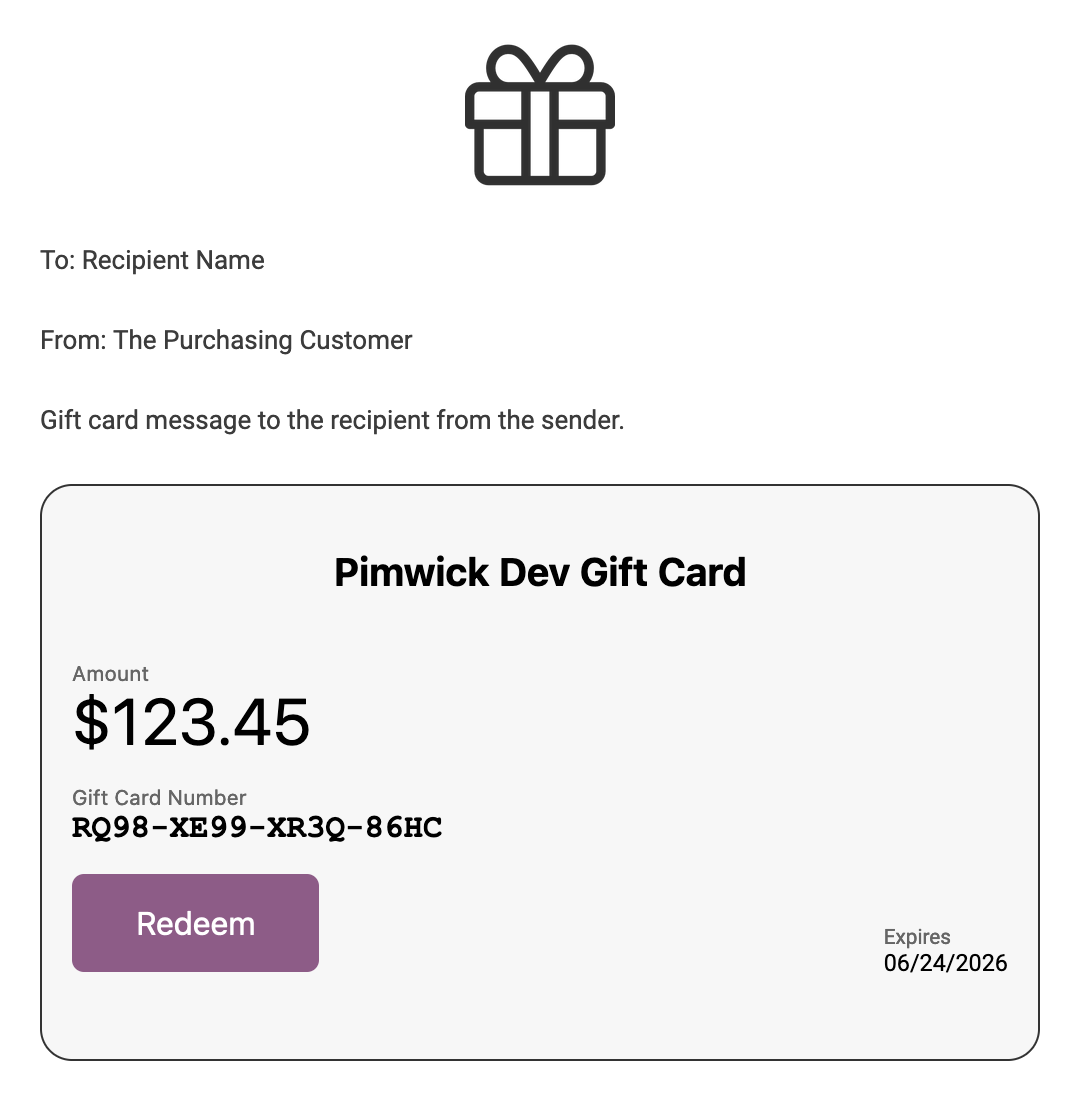Click the word "Customer" in the From line

(x=362, y=341)
